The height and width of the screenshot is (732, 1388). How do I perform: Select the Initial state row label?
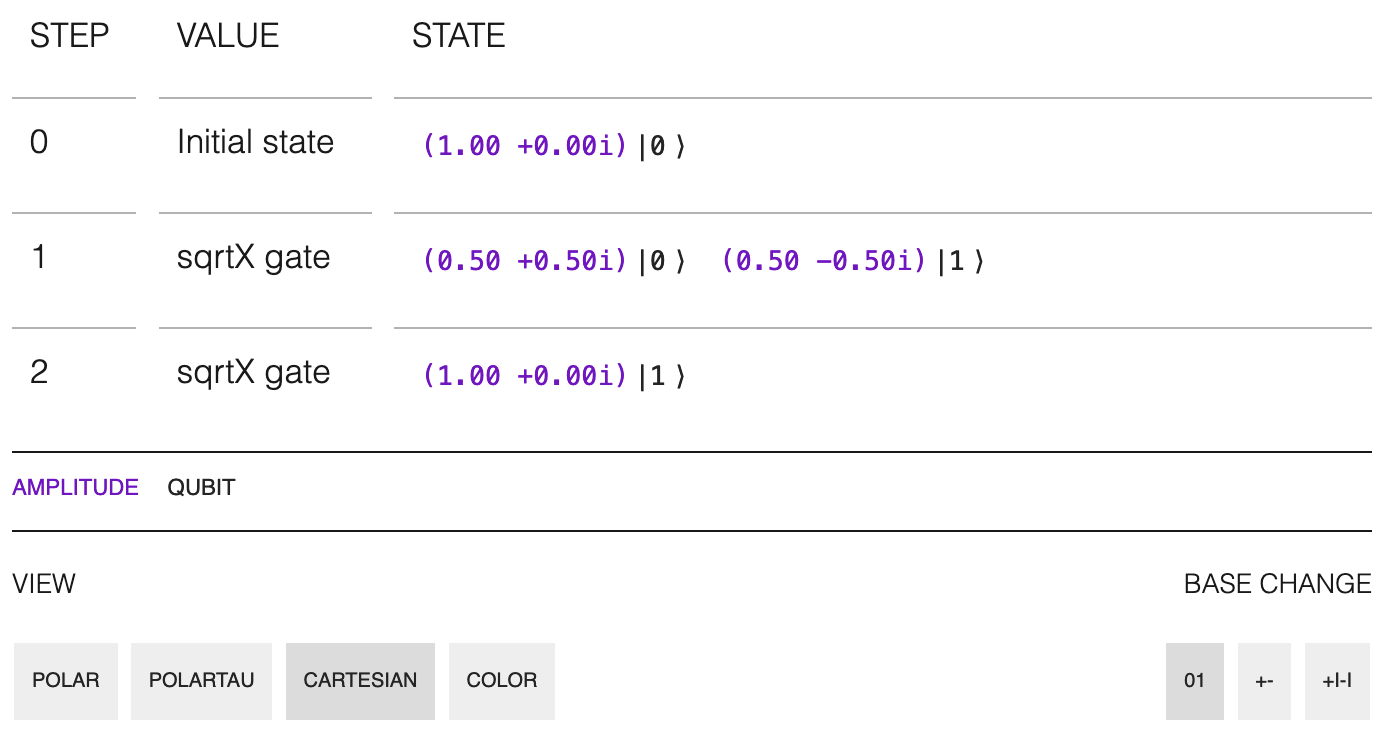click(x=255, y=143)
